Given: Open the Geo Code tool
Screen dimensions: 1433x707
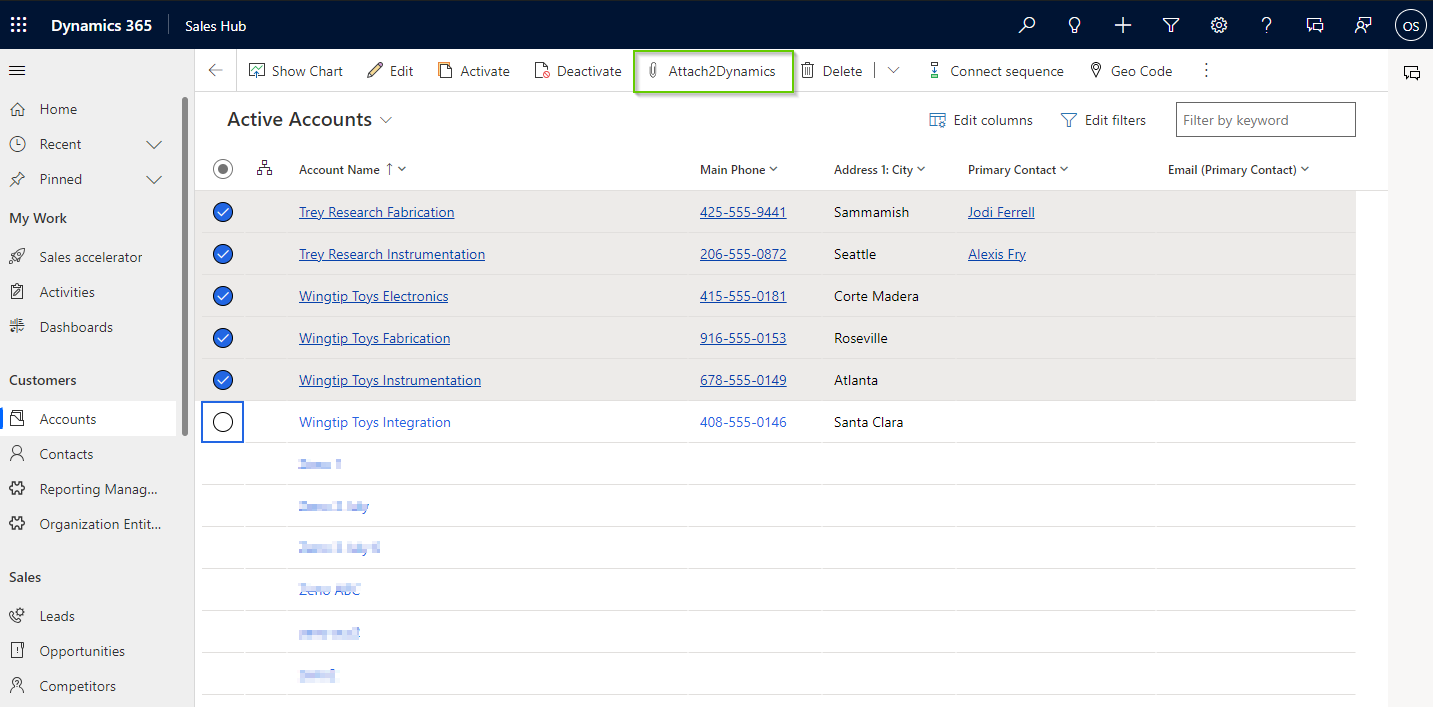Looking at the screenshot, I should point(1131,70).
